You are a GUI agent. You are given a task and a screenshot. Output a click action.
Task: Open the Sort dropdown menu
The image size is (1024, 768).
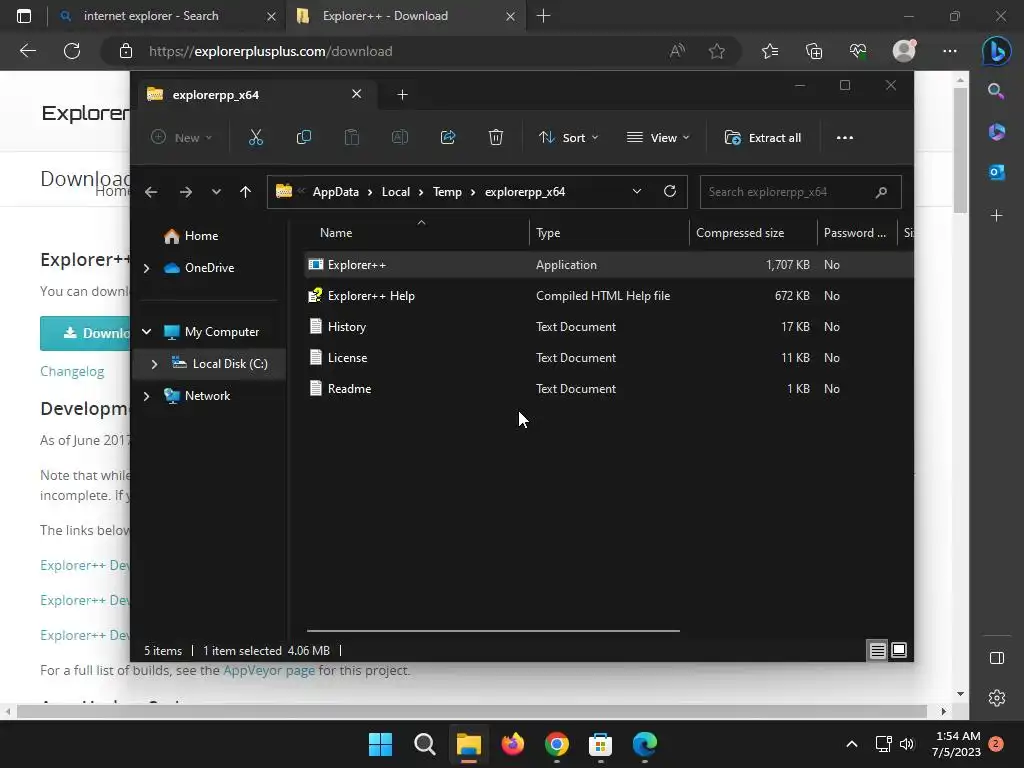(568, 138)
